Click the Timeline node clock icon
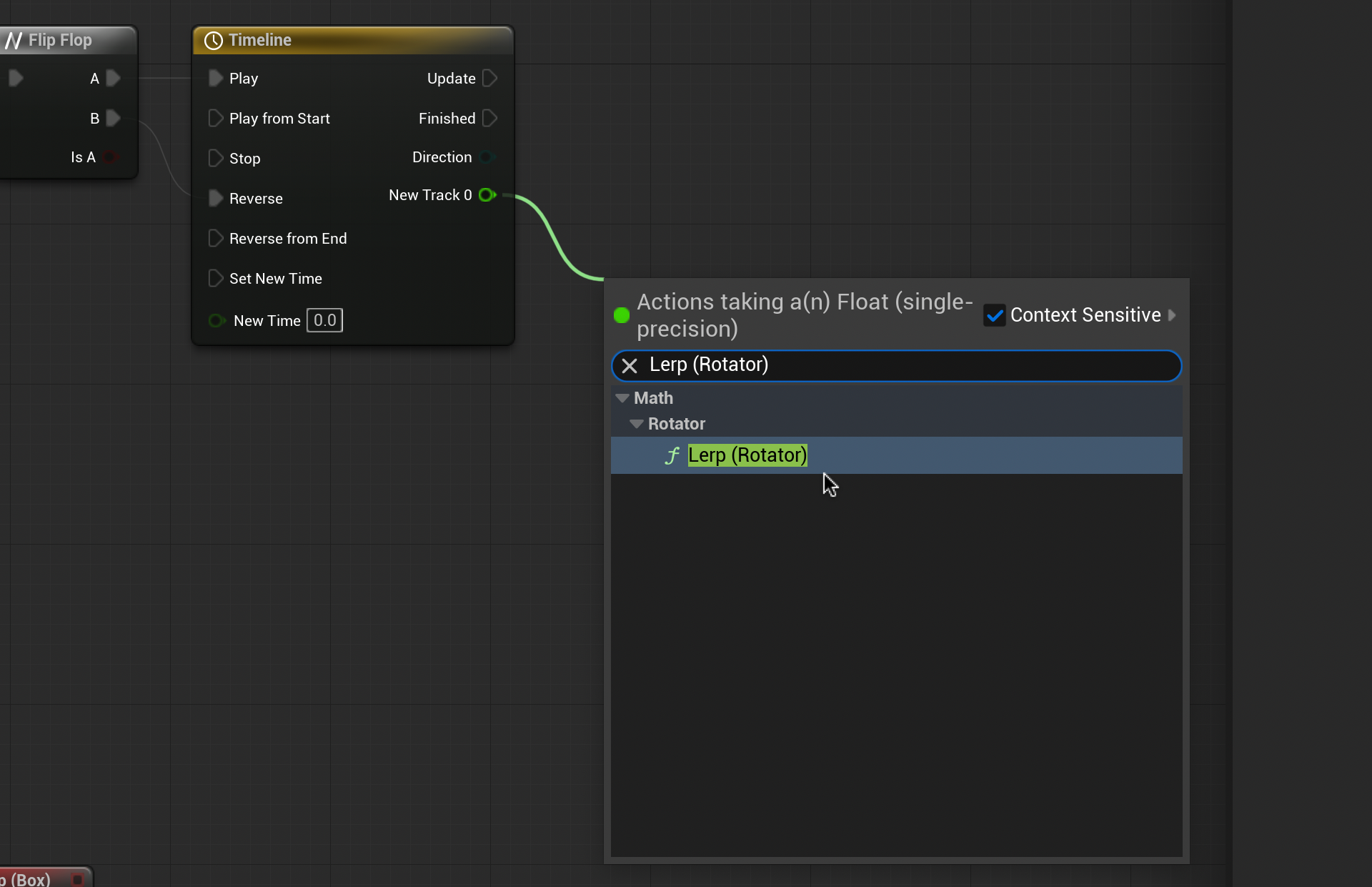 click(213, 41)
